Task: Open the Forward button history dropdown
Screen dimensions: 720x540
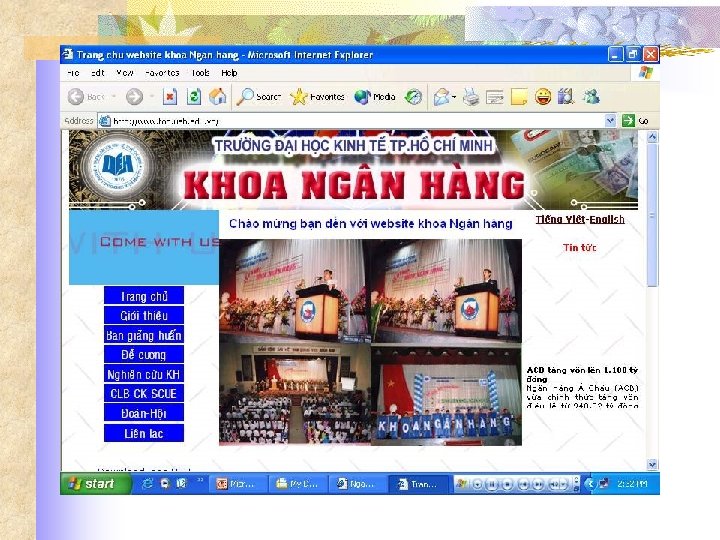Action: point(152,97)
